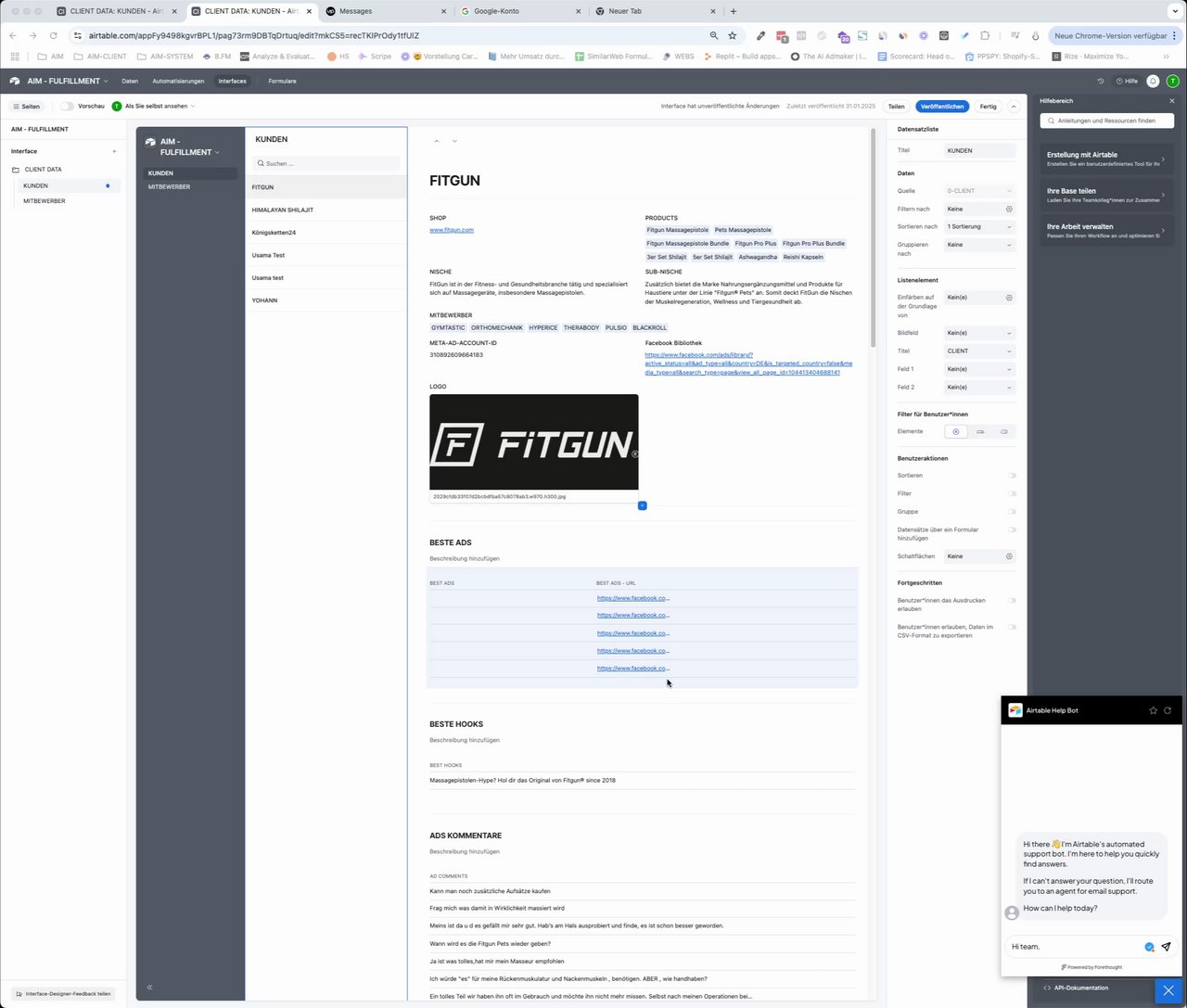Open the Seiten pages button
The width and height of the screenshot is (1187, 1008).
click(27, 107)
